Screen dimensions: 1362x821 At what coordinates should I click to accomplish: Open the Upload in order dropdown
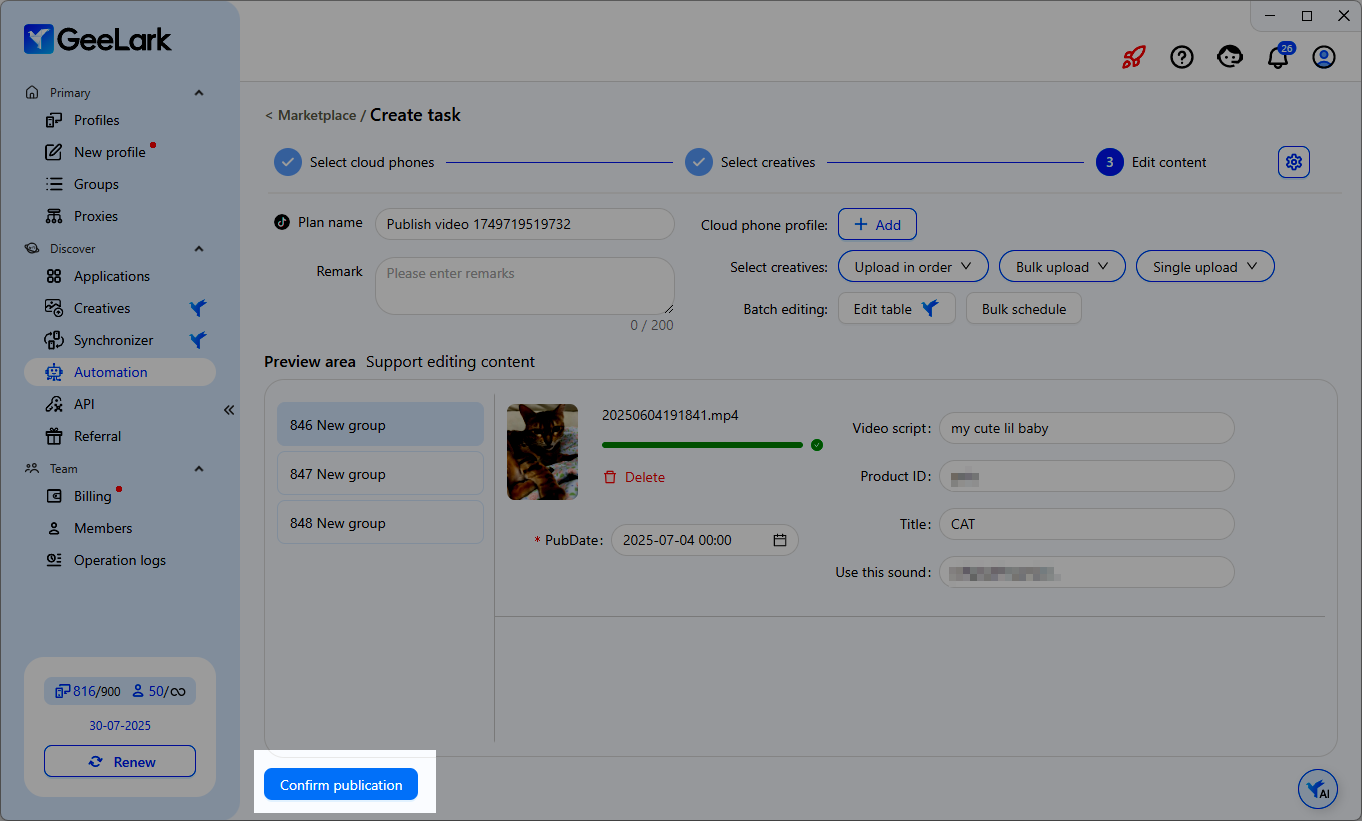pyautogui.click(x=913, y=267)
